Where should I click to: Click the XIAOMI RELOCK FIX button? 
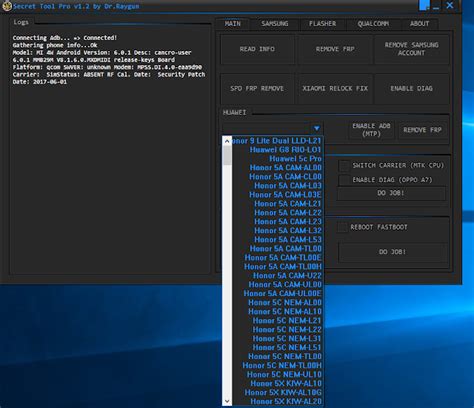[335, 89]
